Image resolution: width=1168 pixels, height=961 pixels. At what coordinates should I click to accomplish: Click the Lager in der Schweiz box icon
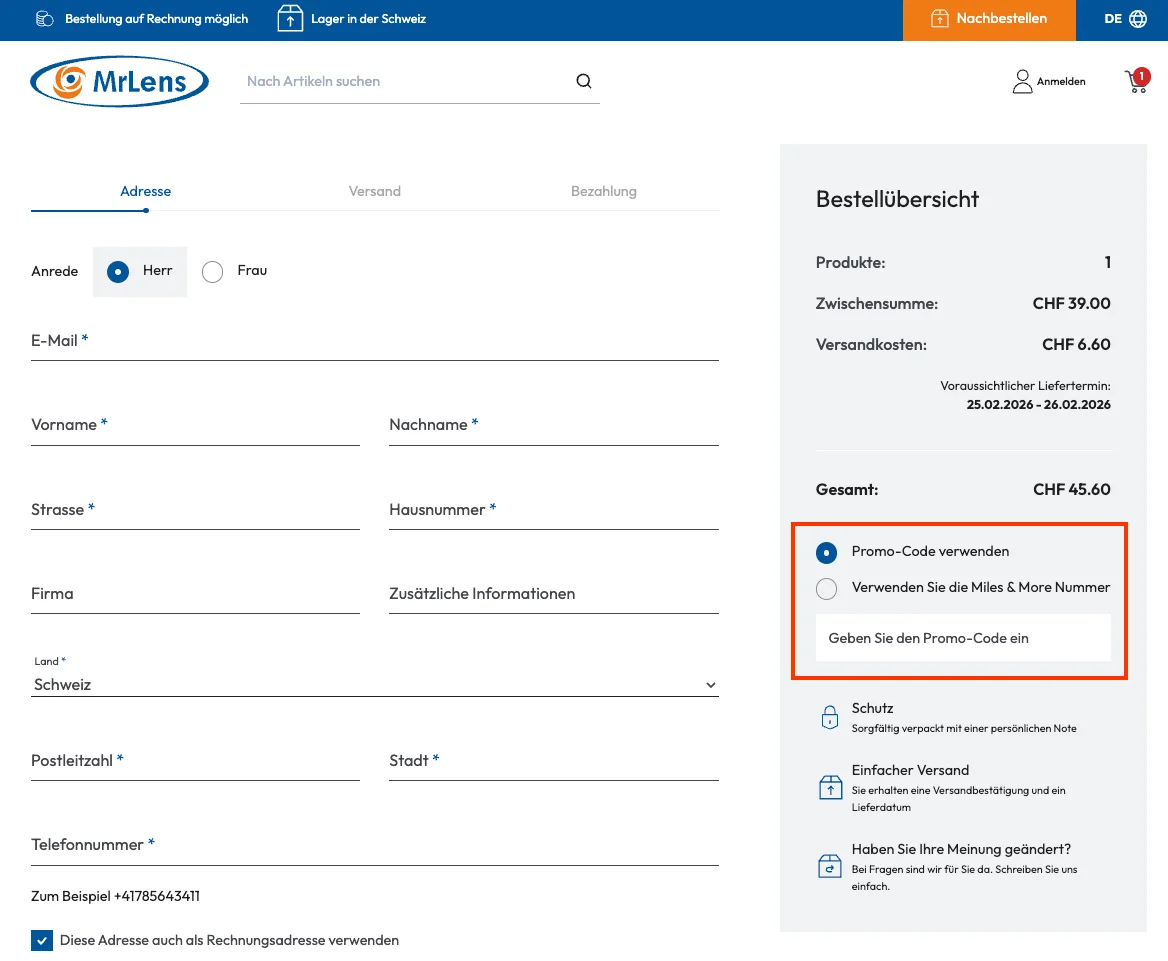coord(290,19)
